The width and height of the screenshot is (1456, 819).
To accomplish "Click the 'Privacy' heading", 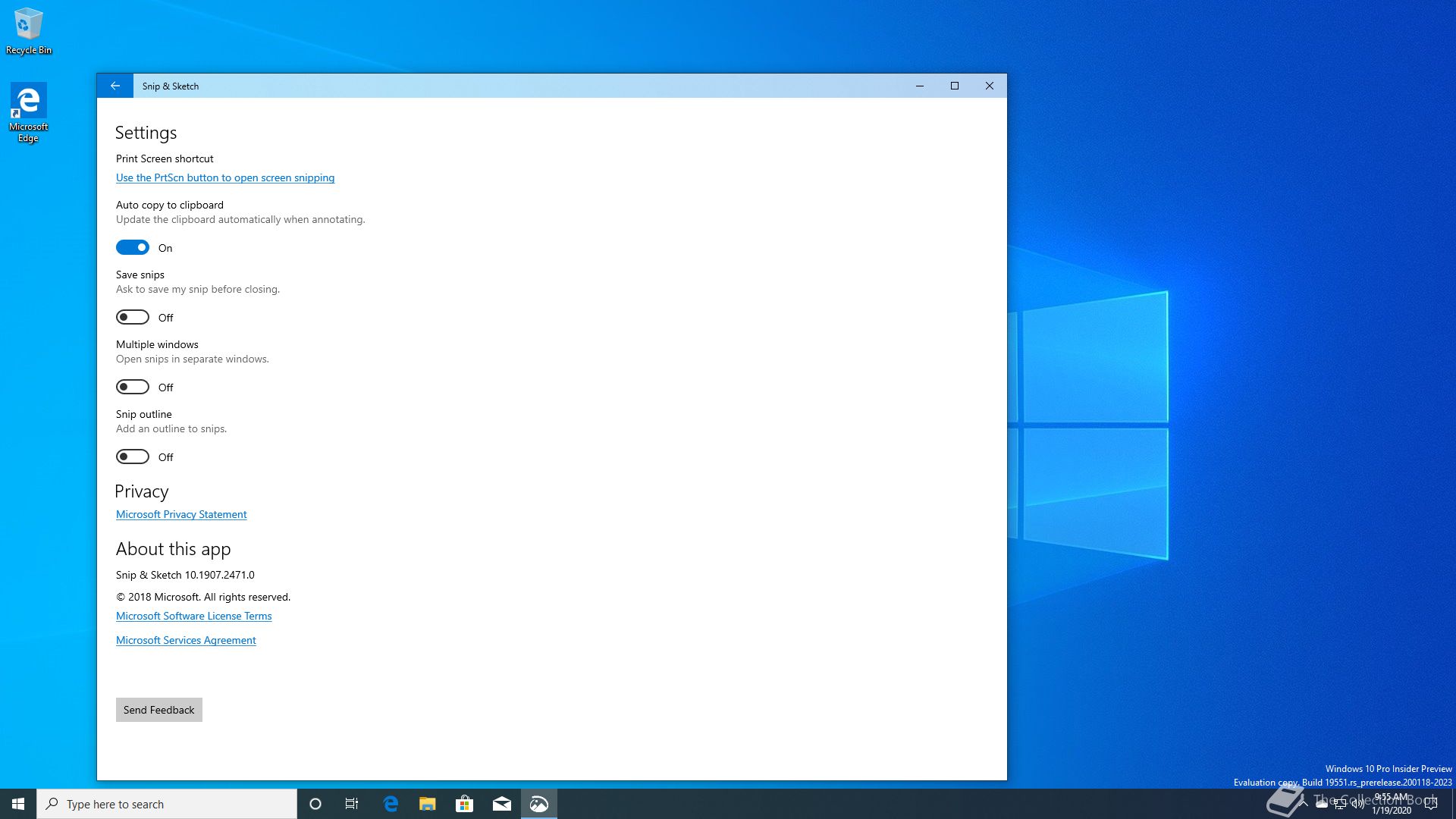I will click(142, 491).
